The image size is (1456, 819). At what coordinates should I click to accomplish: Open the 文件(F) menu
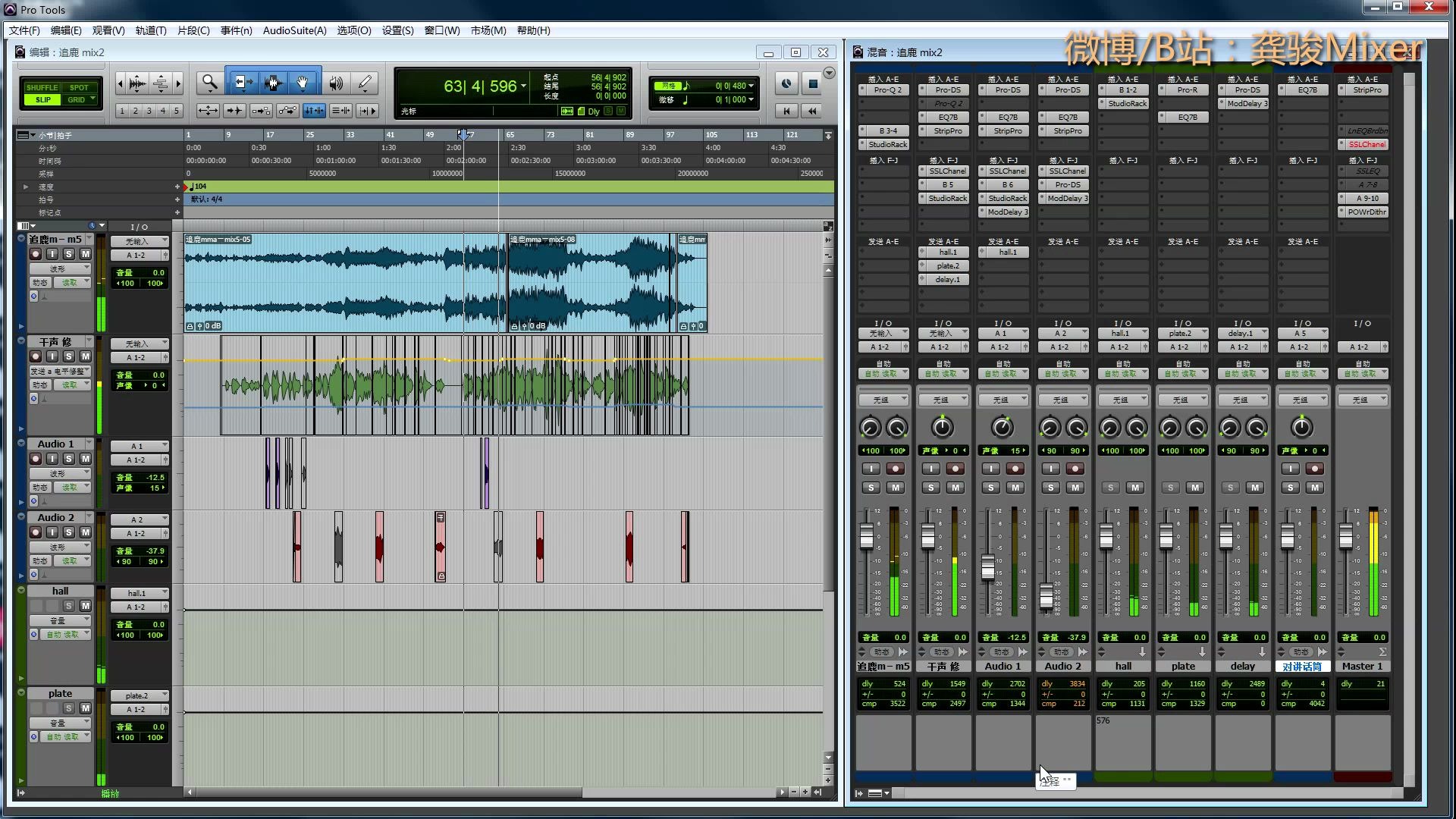(x=24, y=30)
